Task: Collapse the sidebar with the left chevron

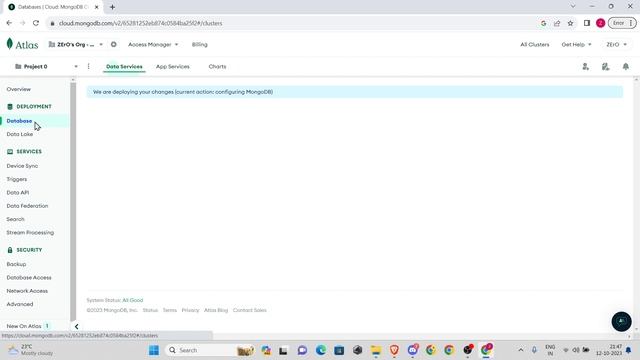Action: point(76,327)
